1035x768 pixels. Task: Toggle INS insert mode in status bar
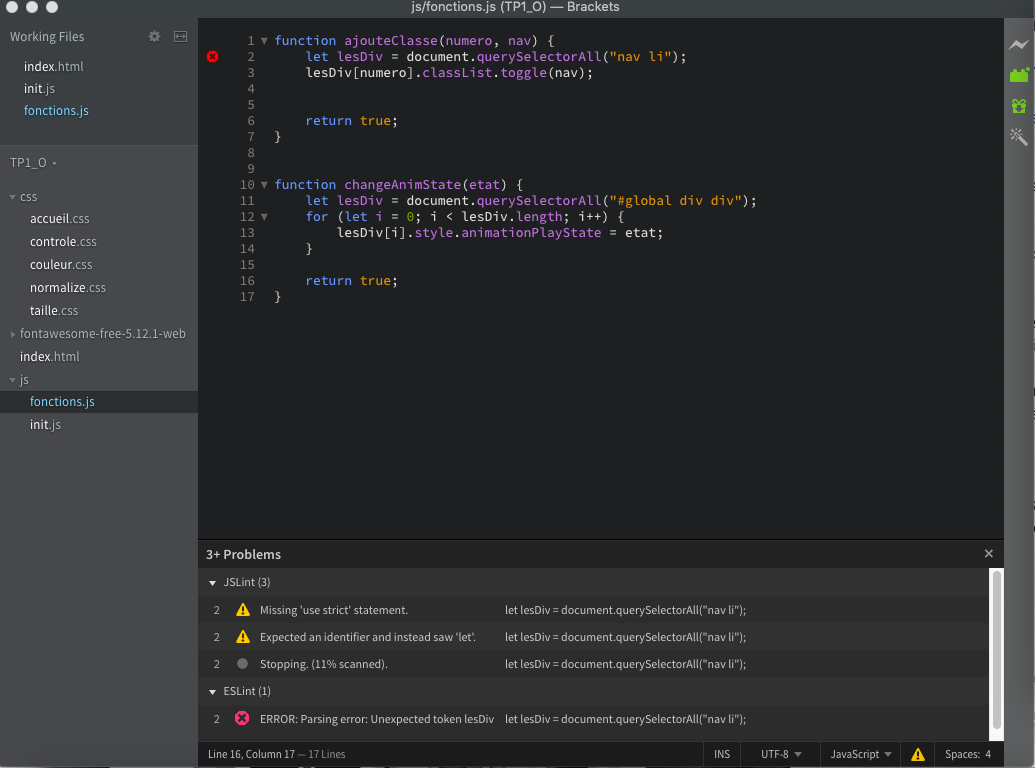[x=722, y=754]
